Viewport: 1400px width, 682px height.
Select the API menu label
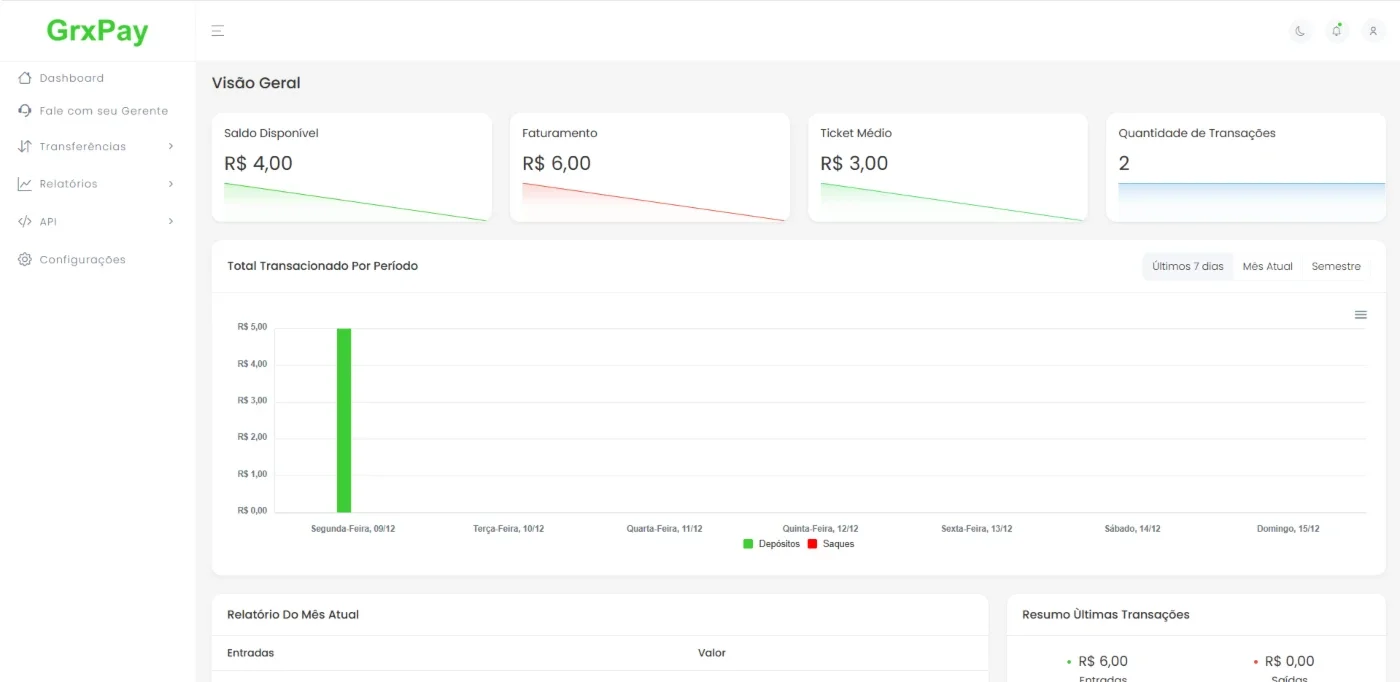tap(48, 221)
